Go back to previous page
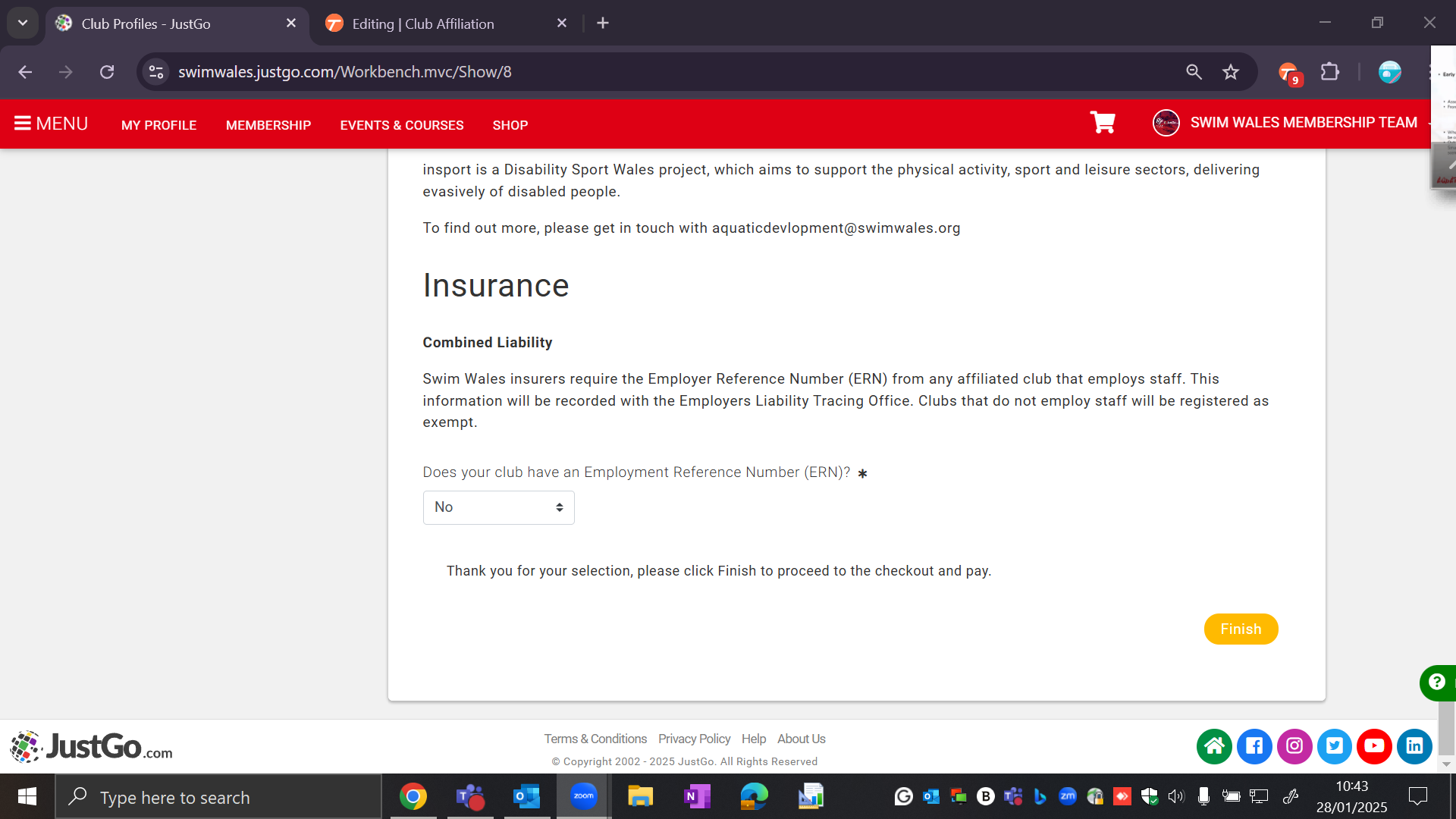 (25, 72)
